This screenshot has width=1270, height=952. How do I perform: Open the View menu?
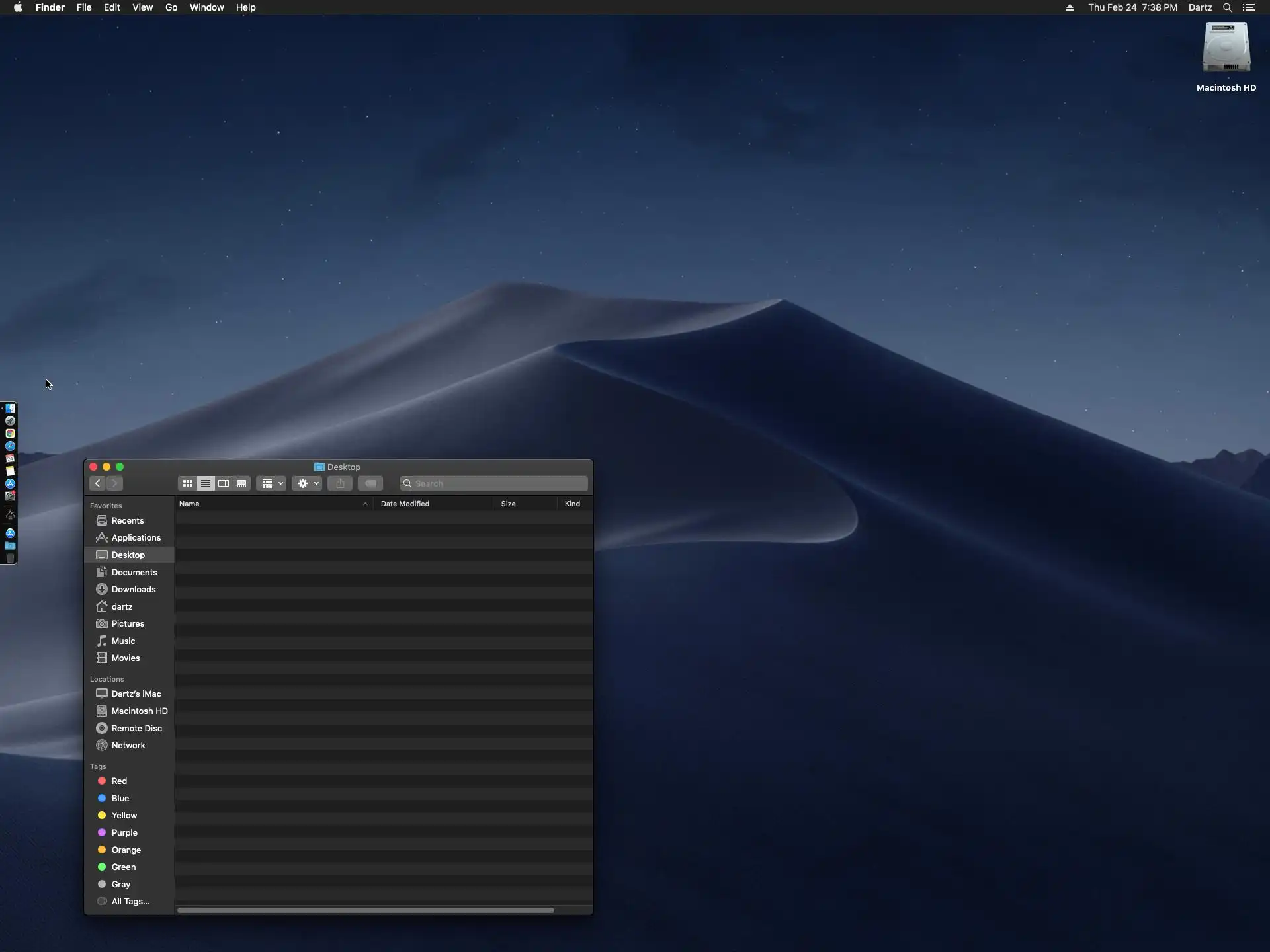tap(142, 7)
